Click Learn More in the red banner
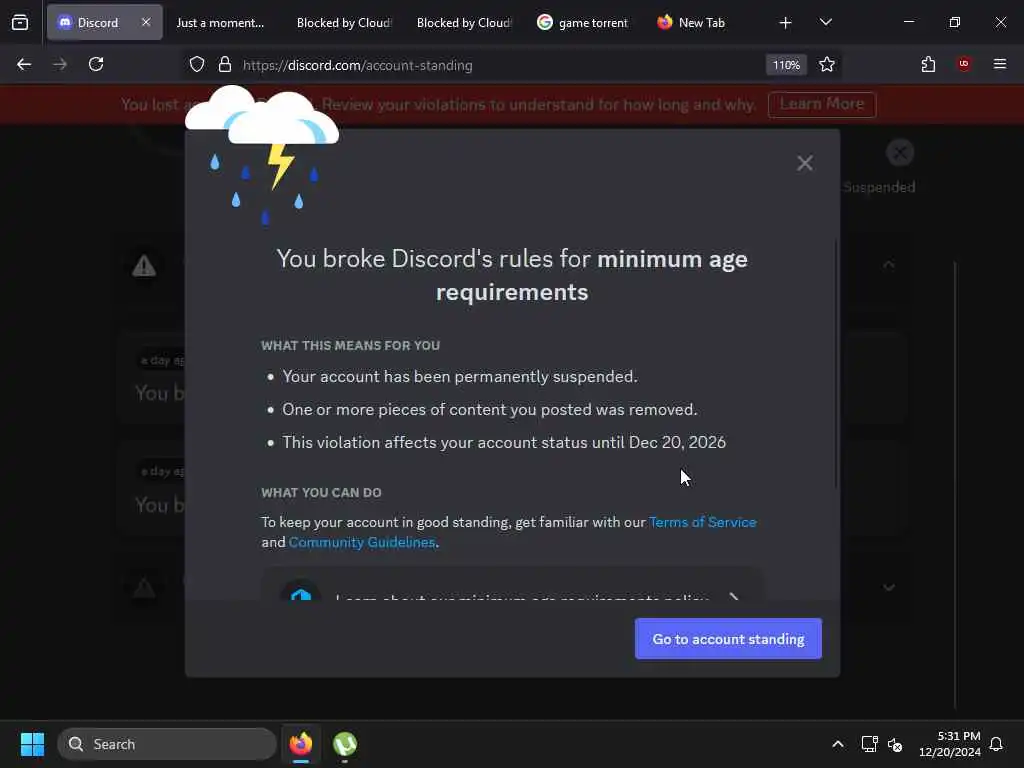This screenshot has height=768, width=1024. coord(822,104)
